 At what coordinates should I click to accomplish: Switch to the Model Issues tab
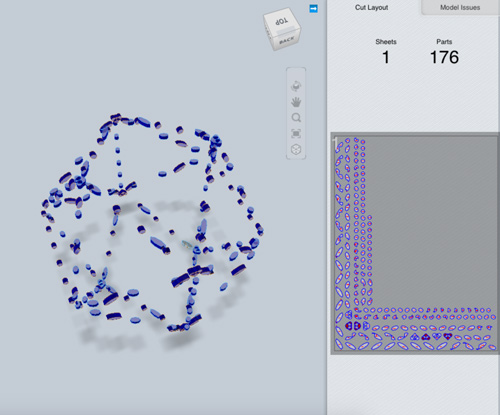coord(460,7)
